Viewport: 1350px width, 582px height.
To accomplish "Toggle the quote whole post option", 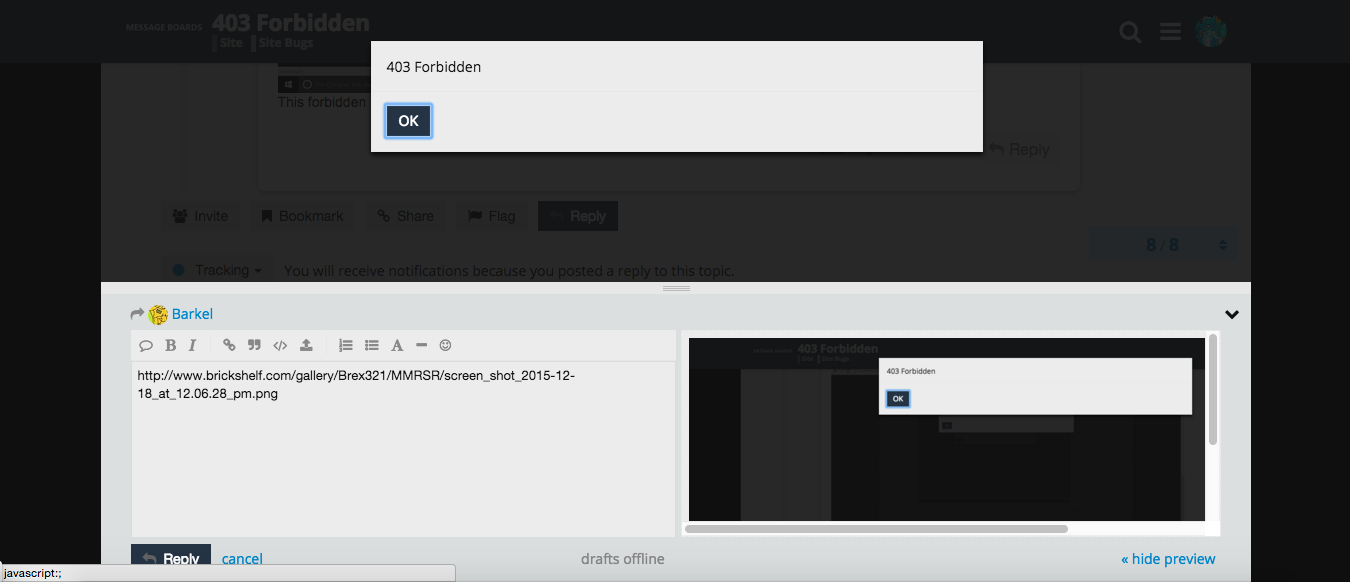I will [x=146, y=345].
